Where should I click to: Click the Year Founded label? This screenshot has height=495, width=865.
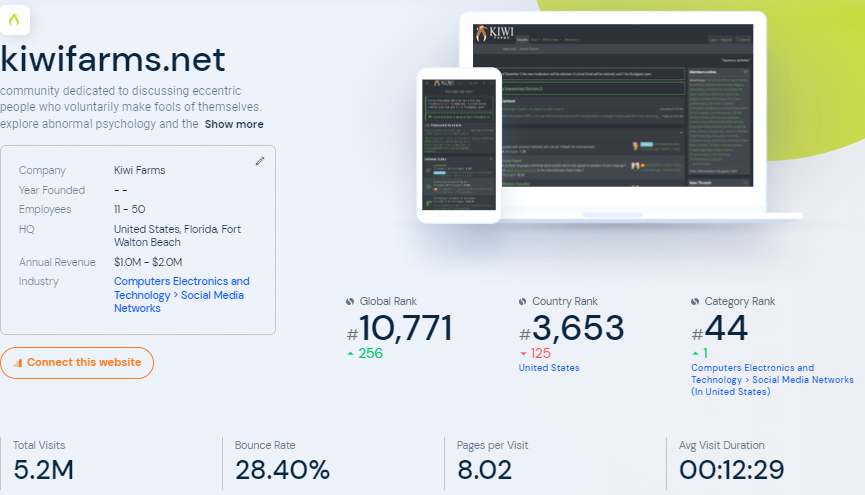pyautogui.click(x=52, y=190)
